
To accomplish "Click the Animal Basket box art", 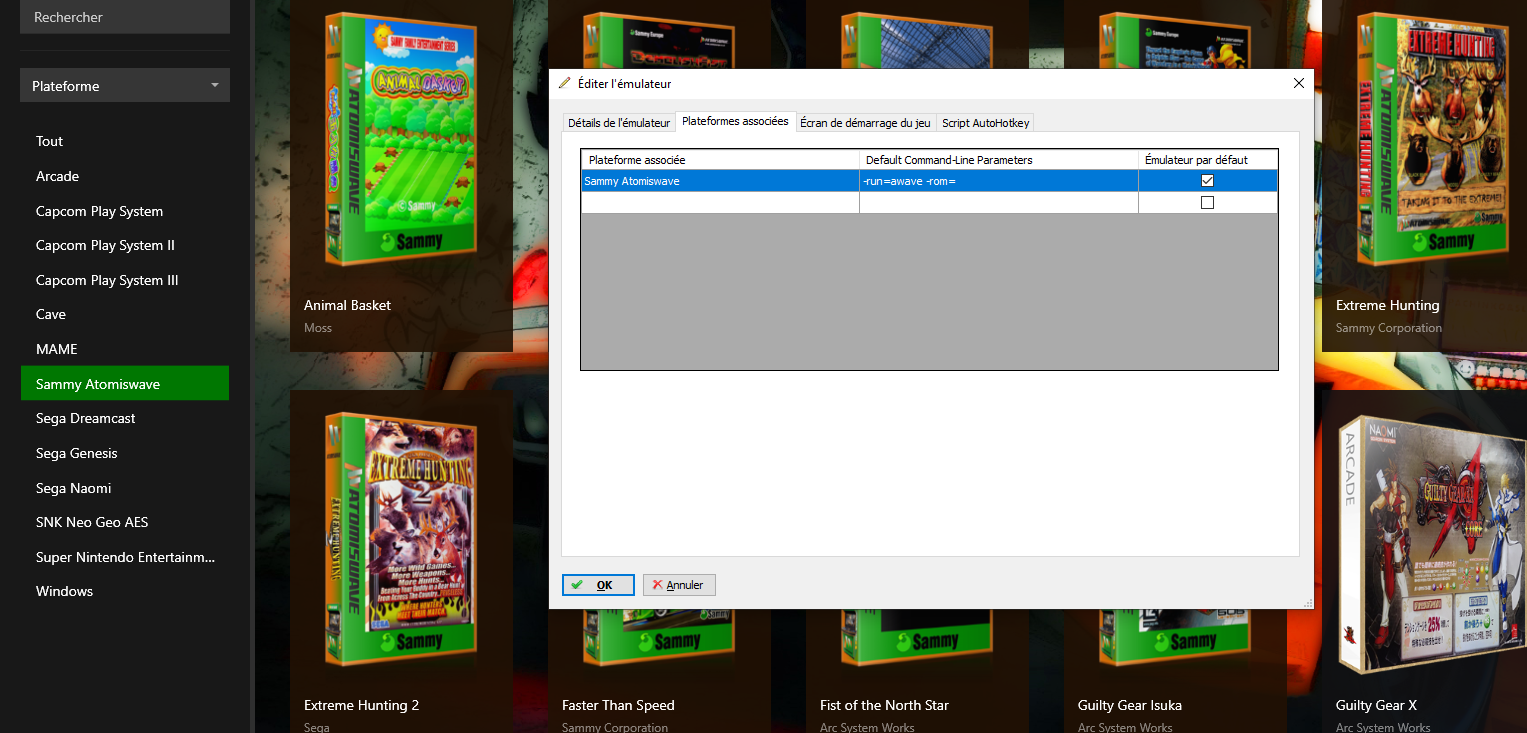I will coord(402,140).
